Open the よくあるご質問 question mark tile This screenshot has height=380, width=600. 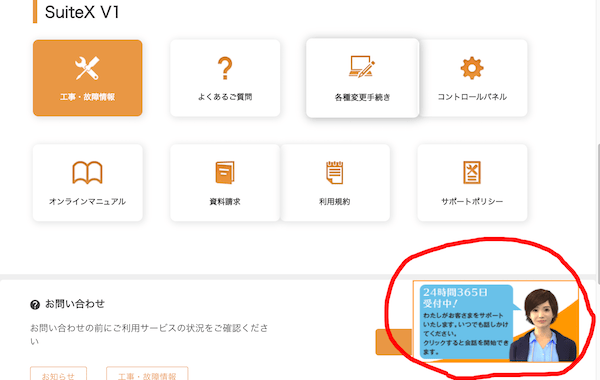coord(225,78)
